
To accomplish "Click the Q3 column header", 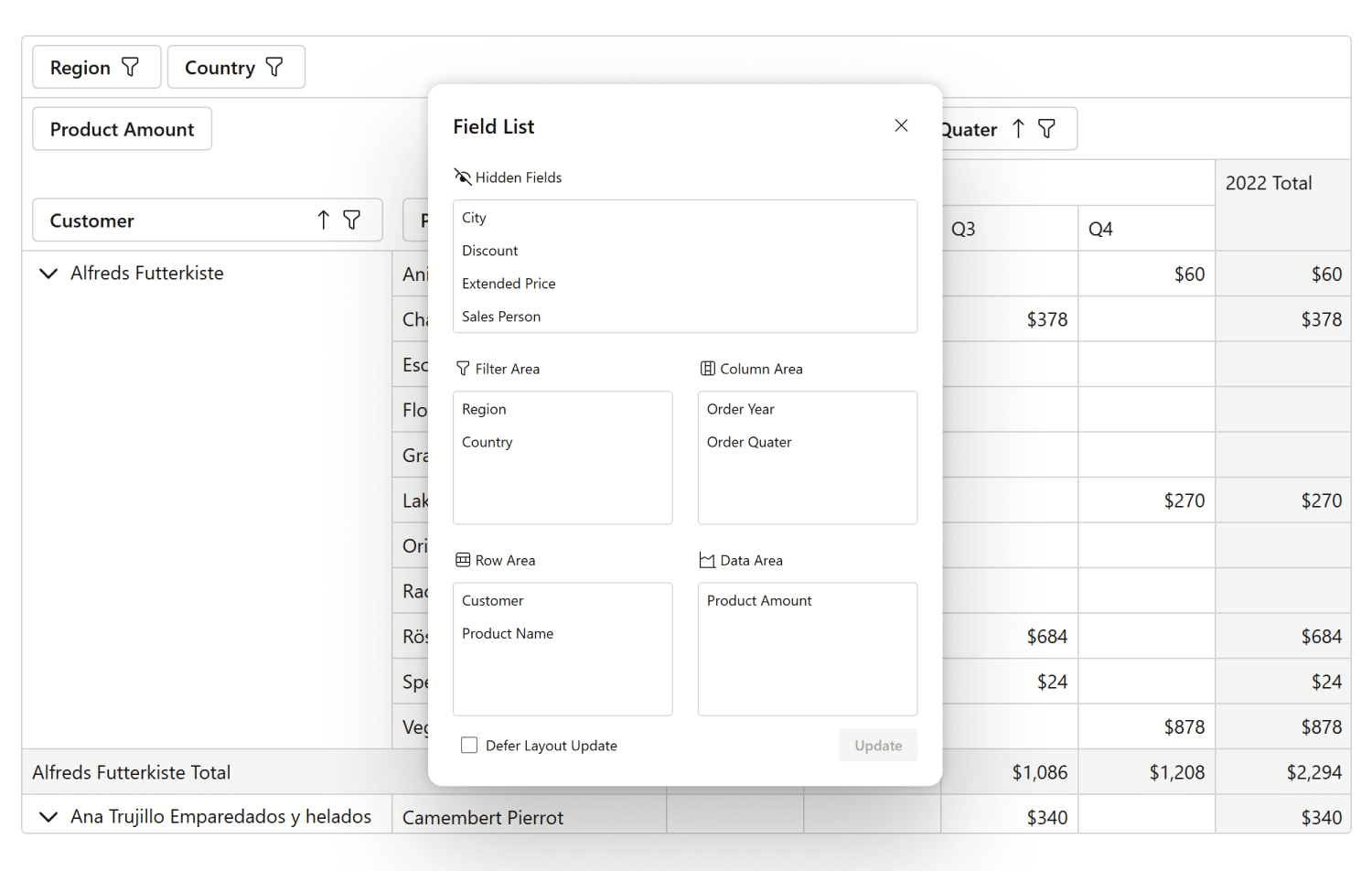I will (1010, 228).
